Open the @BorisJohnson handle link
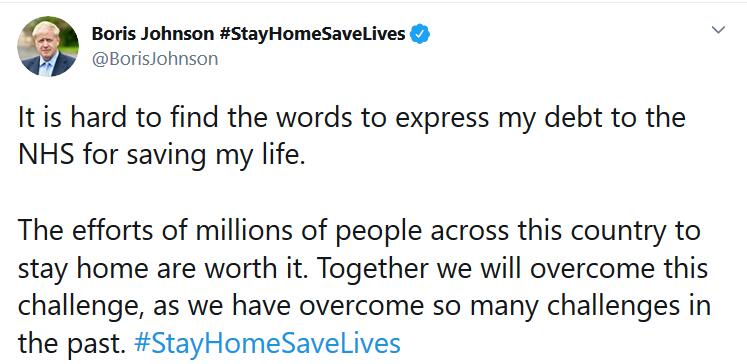Screen dimensions: 747x364 [155, 59]
